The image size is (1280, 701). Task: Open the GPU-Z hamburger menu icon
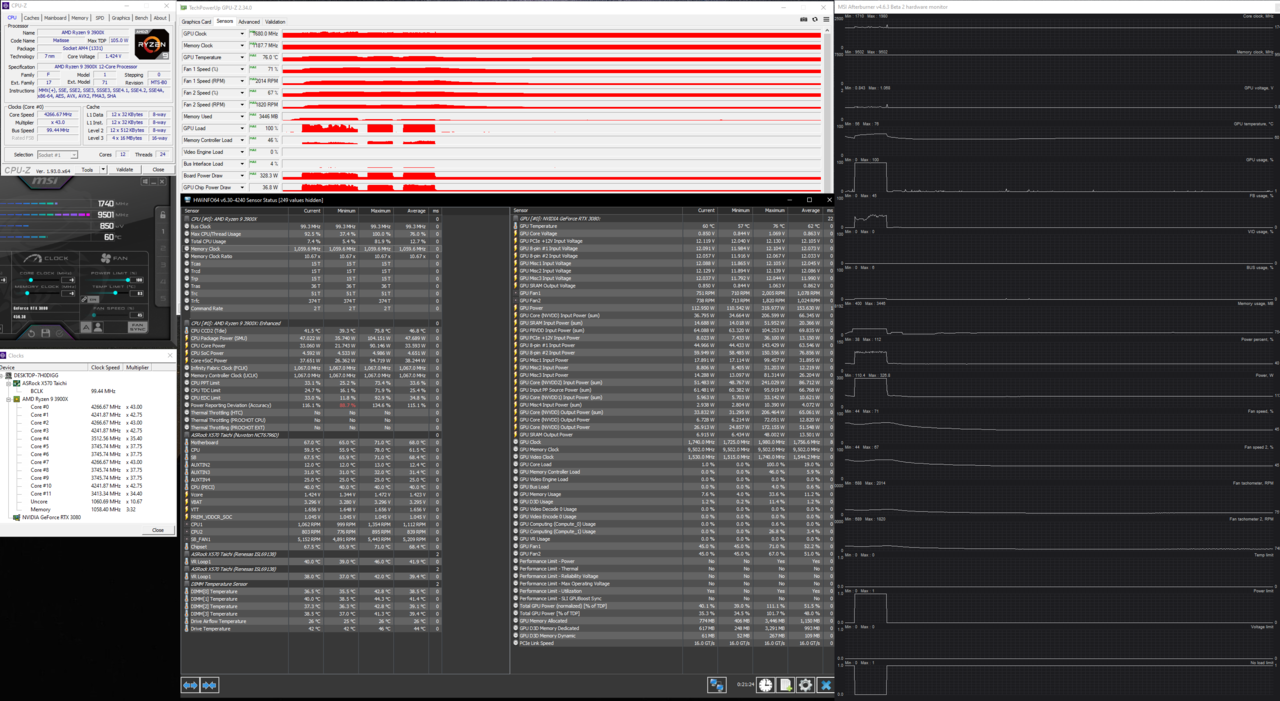pyautogui.click(x=824, y=19)
